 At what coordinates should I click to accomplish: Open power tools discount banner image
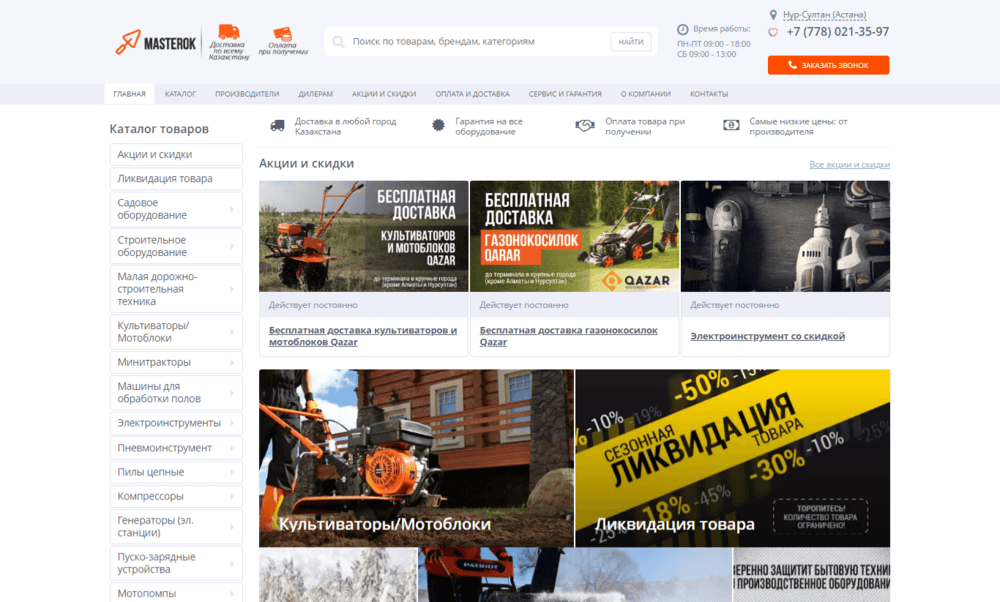785,237
